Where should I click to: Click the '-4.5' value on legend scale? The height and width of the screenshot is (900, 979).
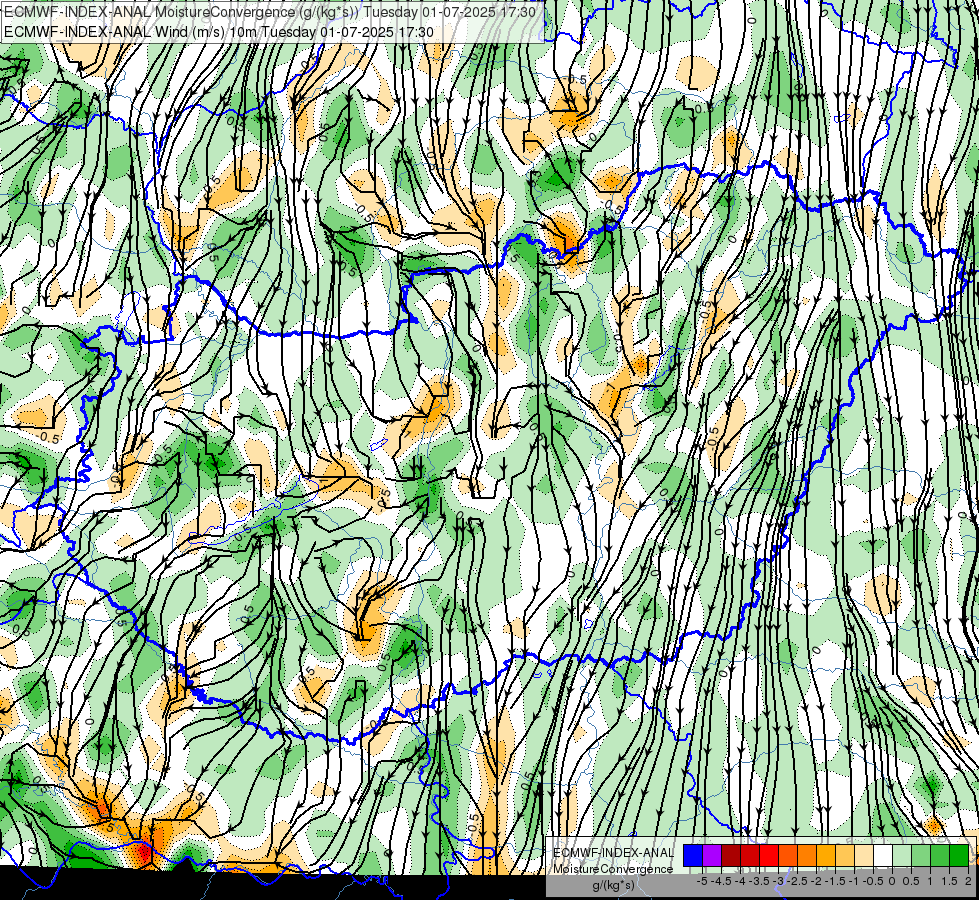point(723,881)
